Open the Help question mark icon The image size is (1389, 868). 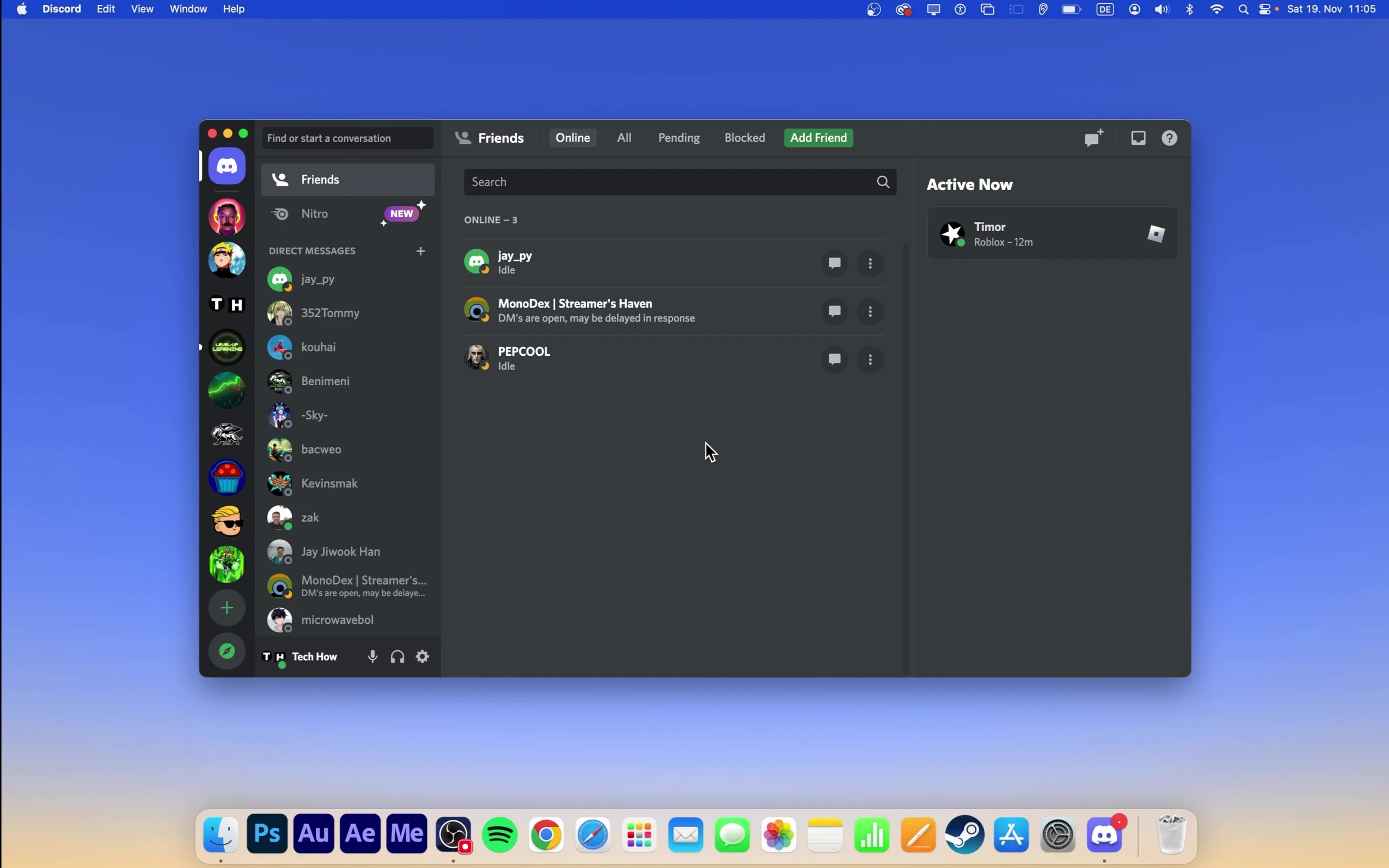pyautogui.click(x=1170, y=138)
